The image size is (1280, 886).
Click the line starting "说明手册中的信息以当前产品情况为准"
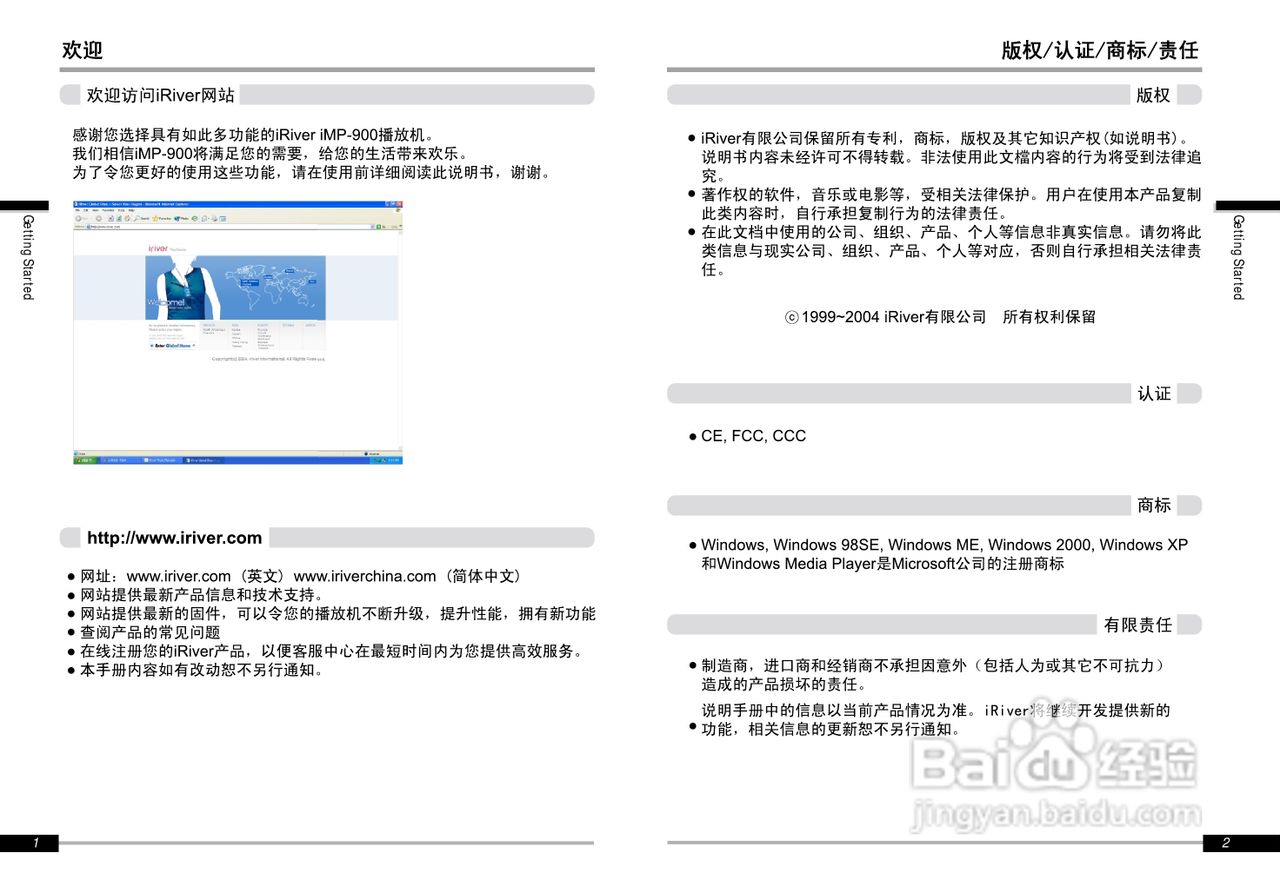tap(935, 710)
